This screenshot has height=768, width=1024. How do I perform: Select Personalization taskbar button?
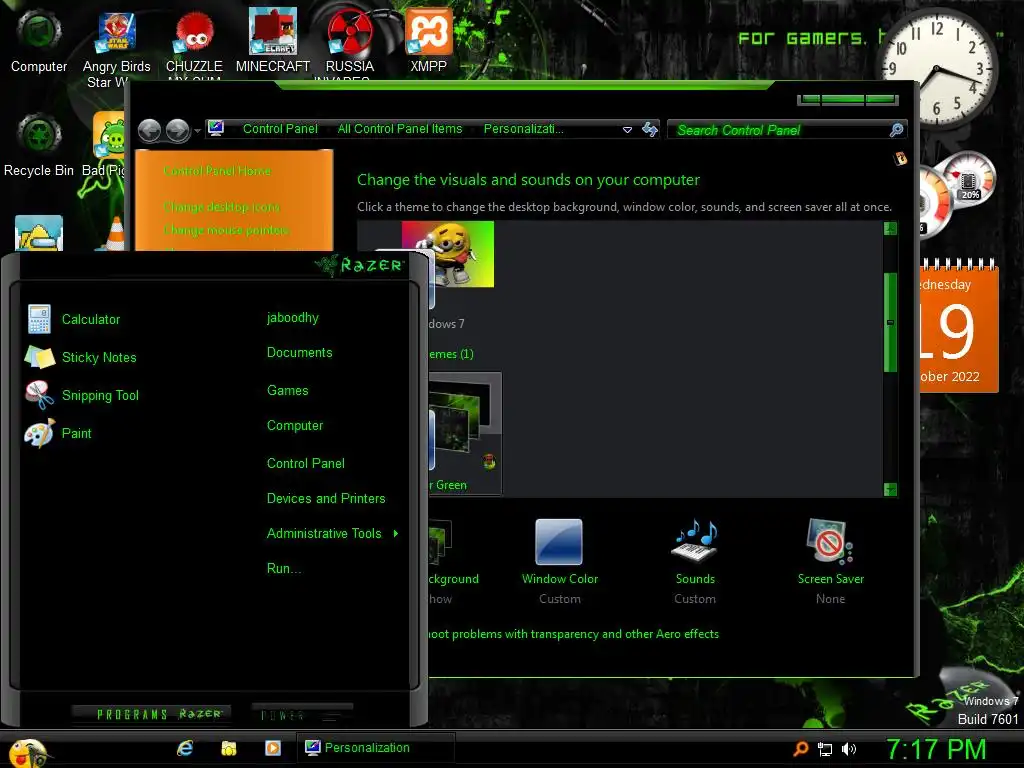tap(376, 748)
